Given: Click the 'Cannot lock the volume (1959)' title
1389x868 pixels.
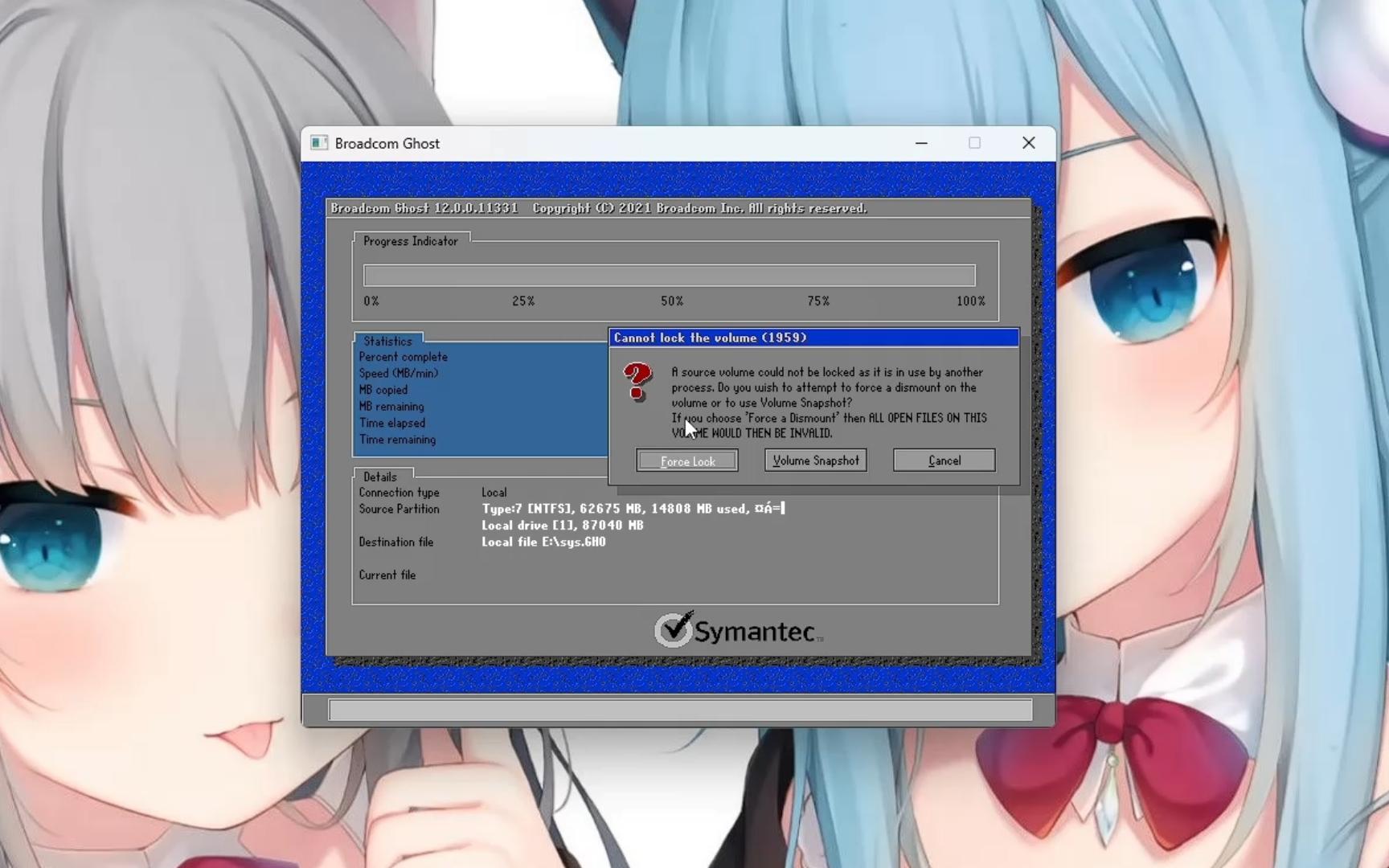Looking at the screenshot, I should pos(711,338).
